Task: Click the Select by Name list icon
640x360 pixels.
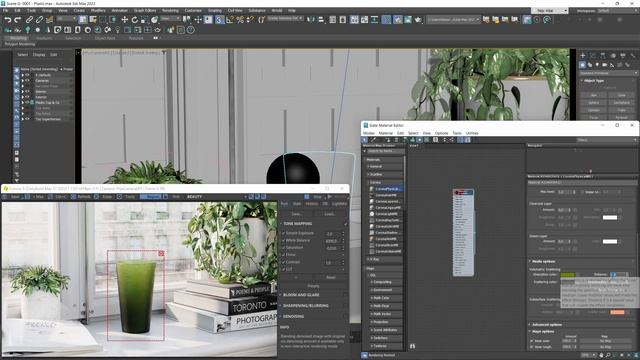Action: coord(93,20)
